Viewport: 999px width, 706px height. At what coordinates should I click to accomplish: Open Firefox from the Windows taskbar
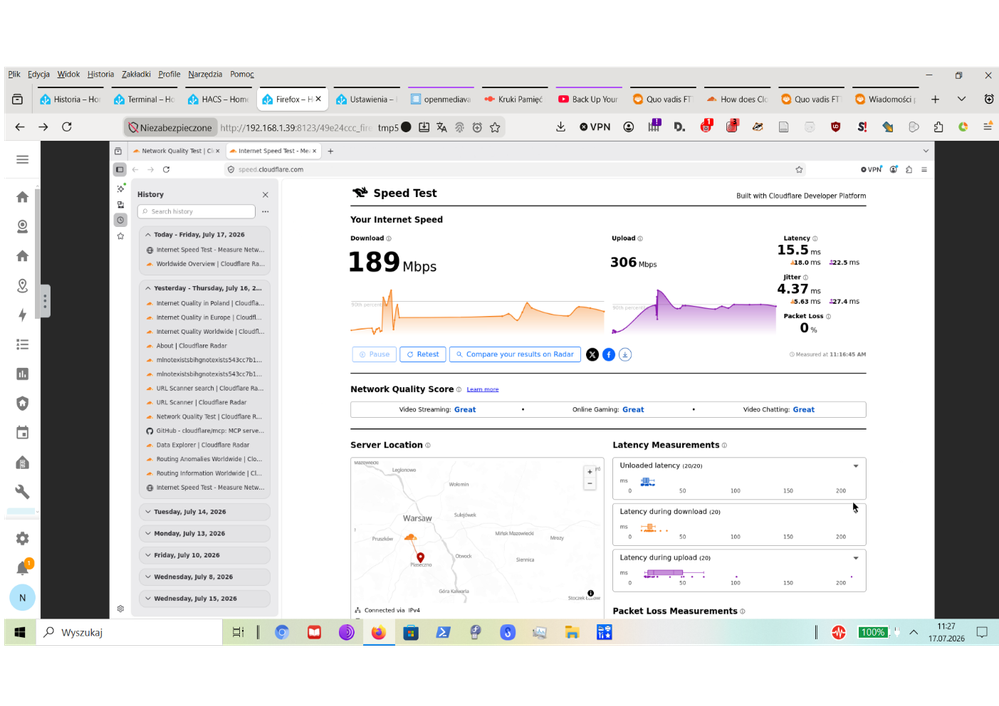pos(378,632)
